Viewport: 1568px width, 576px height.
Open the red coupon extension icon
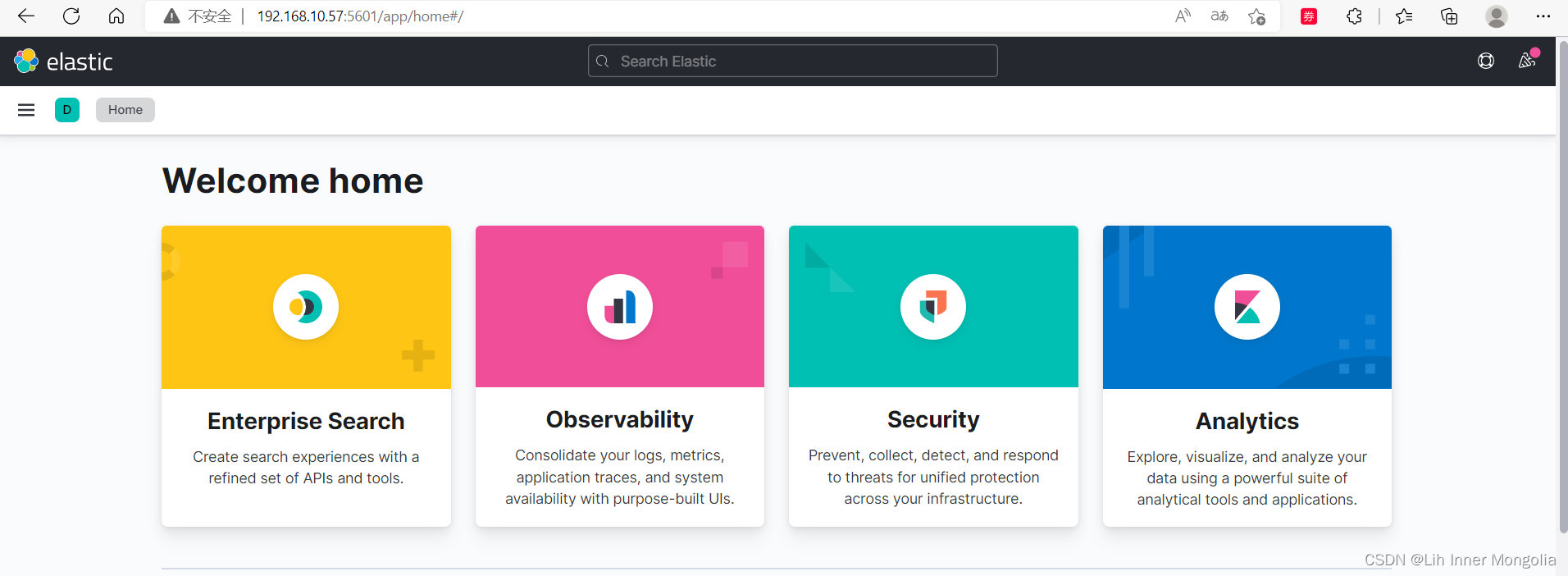[x=1309, y=16]
